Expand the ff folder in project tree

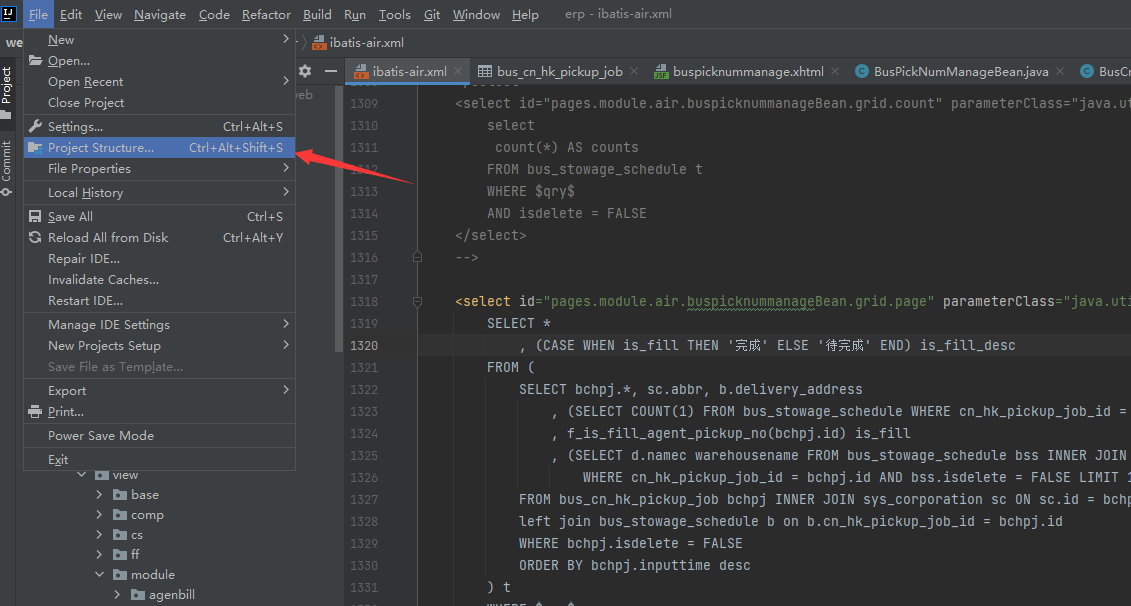click(x=100, y=554)
